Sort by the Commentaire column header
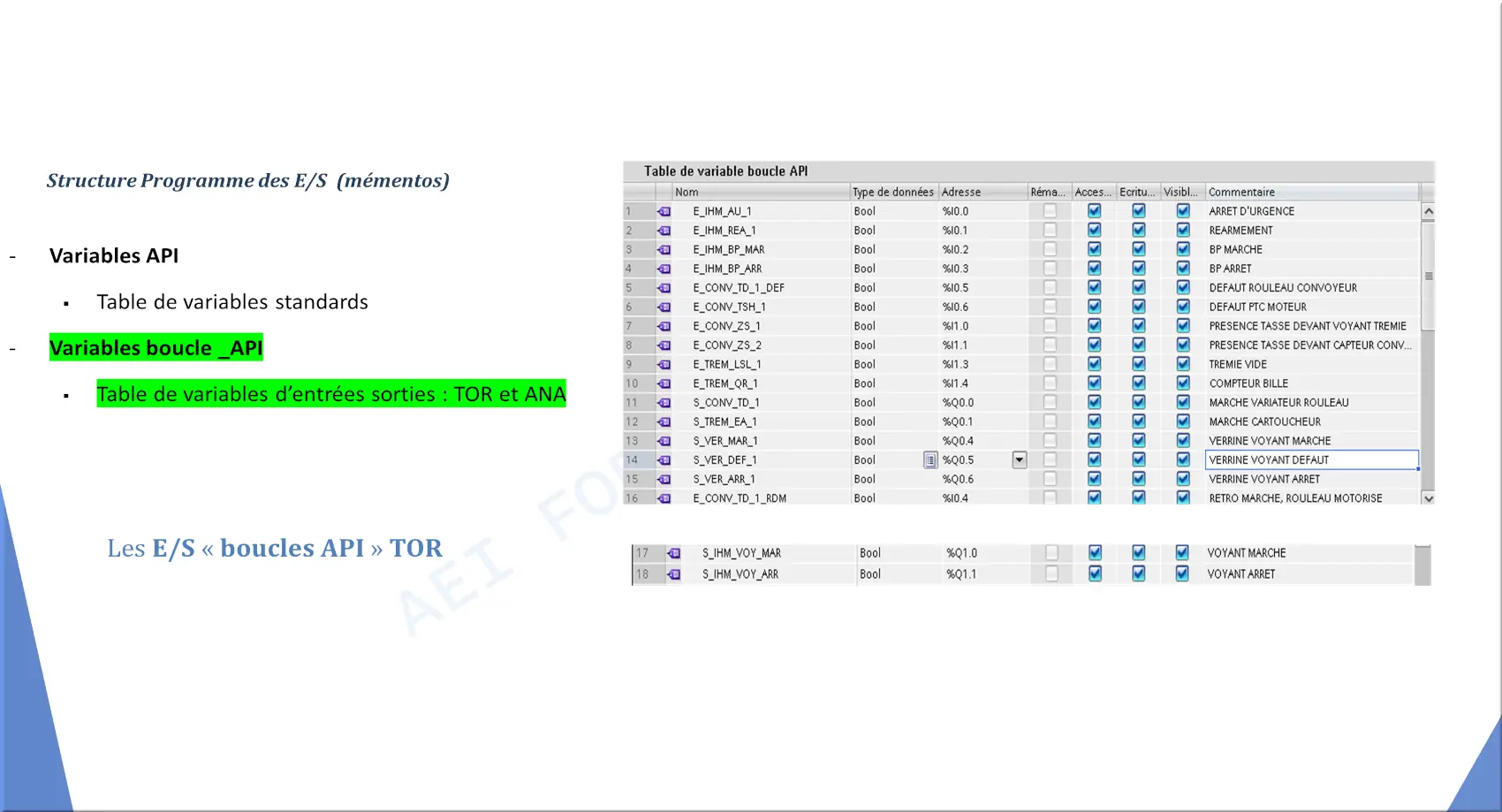The height and width of the screenshot is (812, 1502). point(1312,192)
